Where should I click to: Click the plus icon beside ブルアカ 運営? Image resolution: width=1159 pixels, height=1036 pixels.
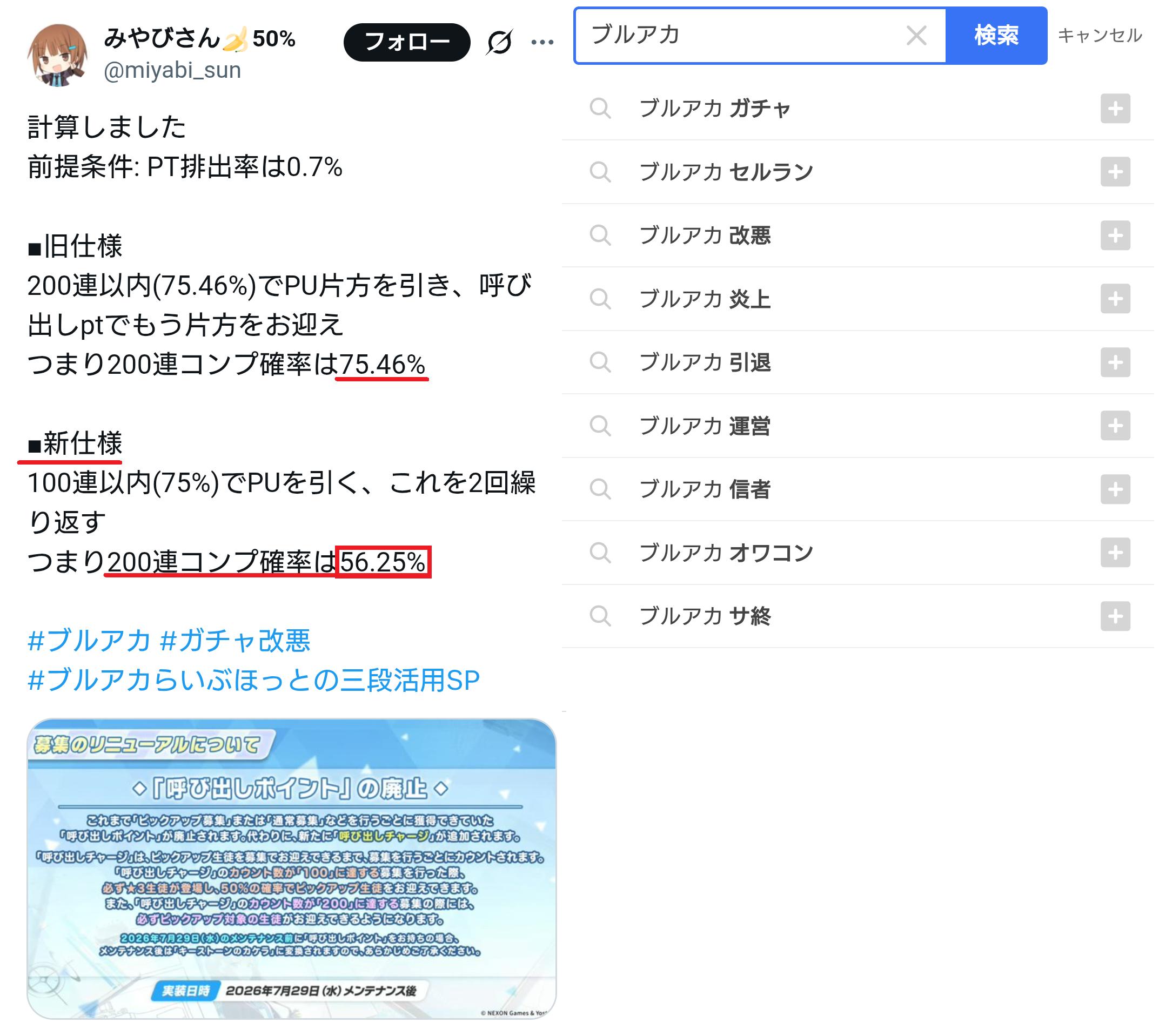click(1115, 426)
